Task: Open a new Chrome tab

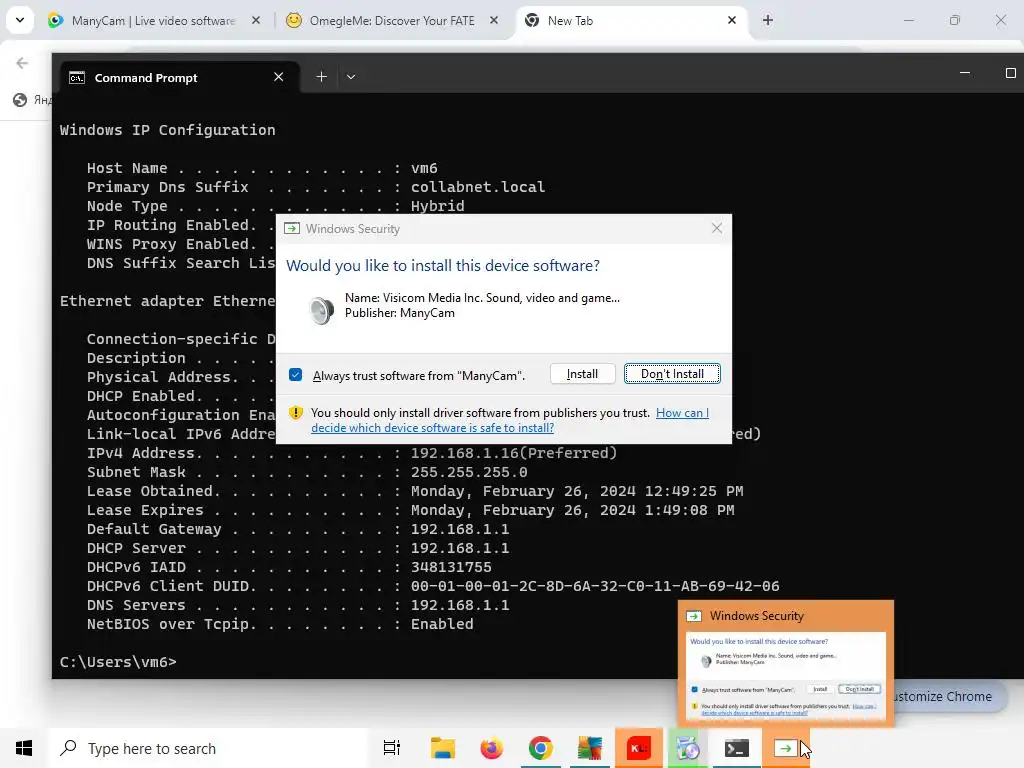Action: [767, 21]
